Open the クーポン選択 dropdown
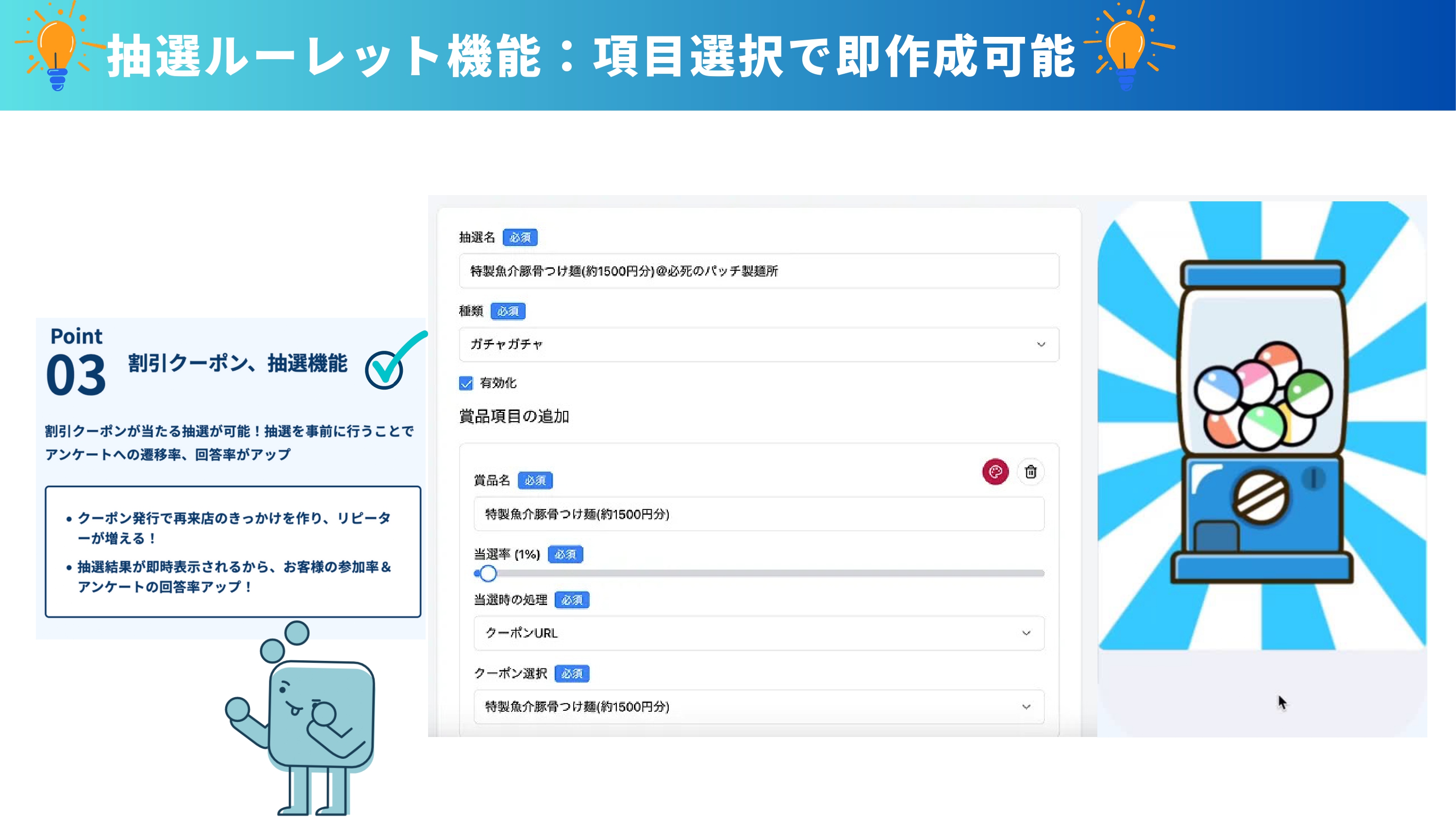Screen dimensions: 1456x819 click(x=759, y=706)
